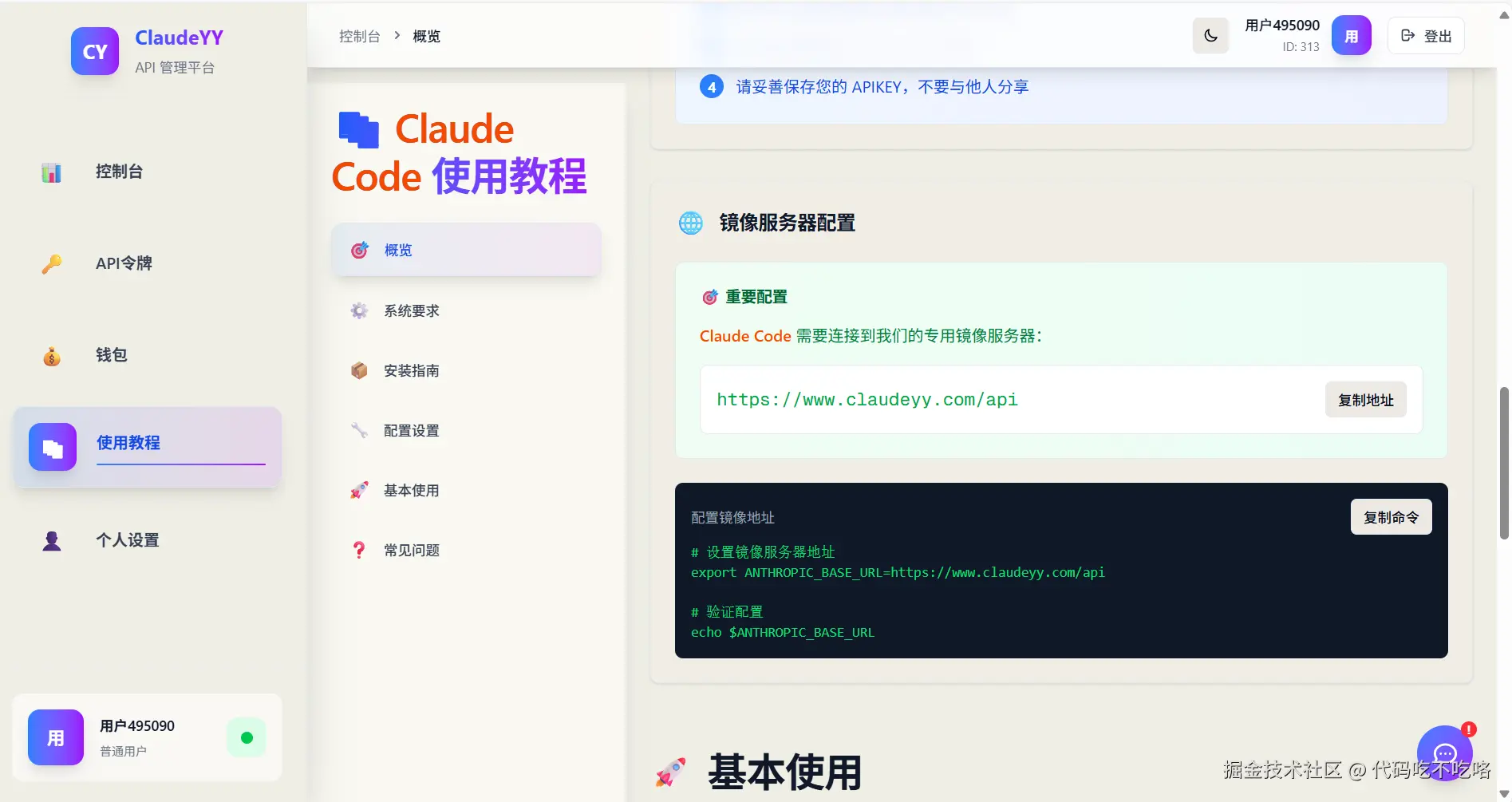
Task: Click the export ANTHROPIC_BASE_URL command line
Action: point(898,572)
